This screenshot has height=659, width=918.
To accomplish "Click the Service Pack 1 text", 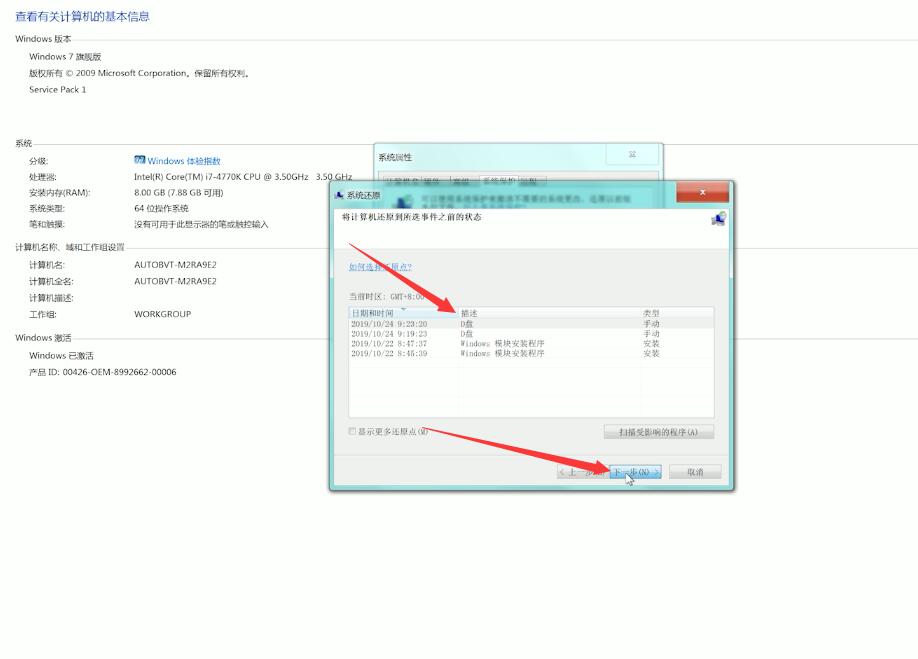I will coord(57,90).
